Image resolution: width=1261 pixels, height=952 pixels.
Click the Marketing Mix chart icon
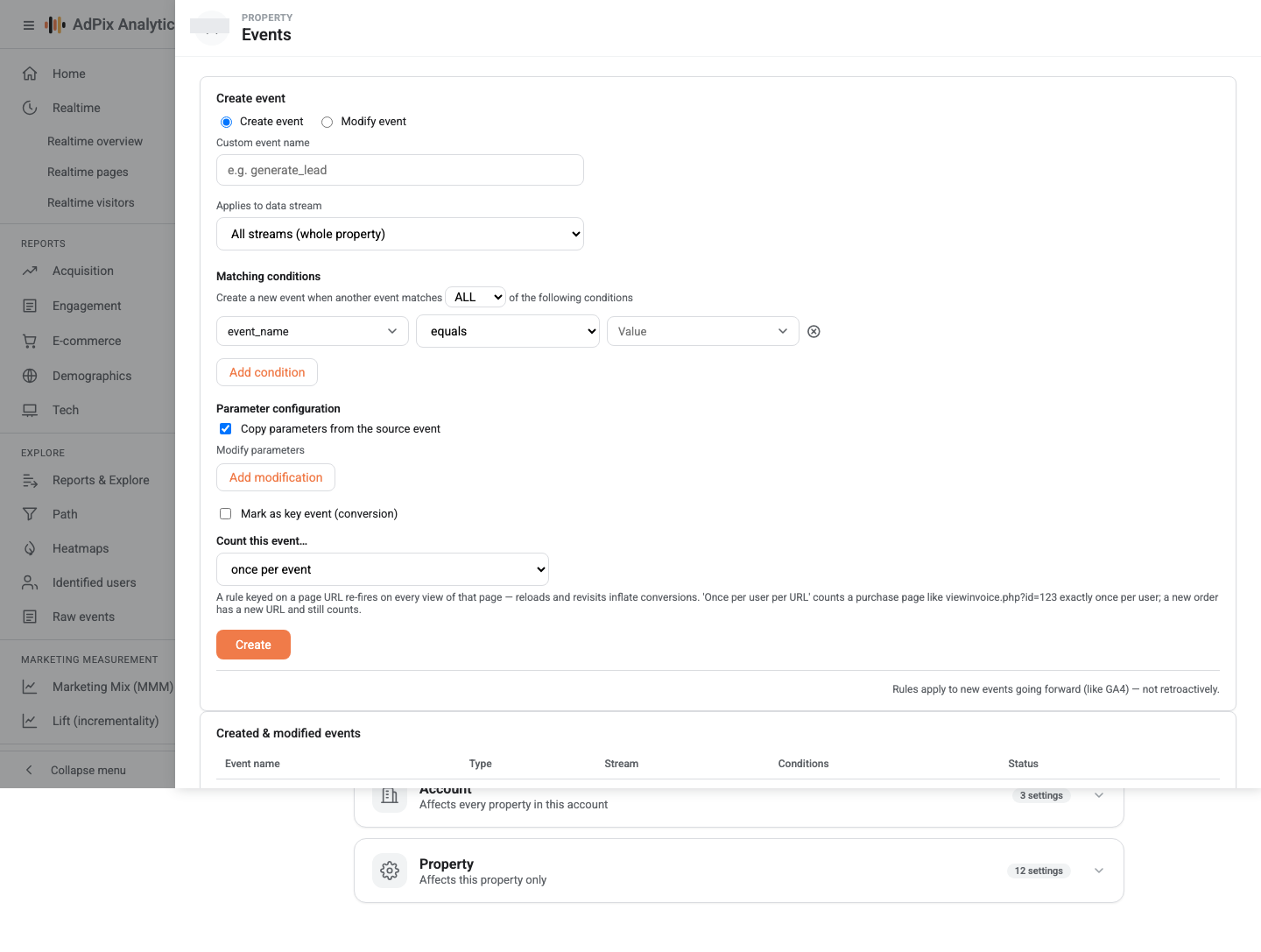(30, 687)
